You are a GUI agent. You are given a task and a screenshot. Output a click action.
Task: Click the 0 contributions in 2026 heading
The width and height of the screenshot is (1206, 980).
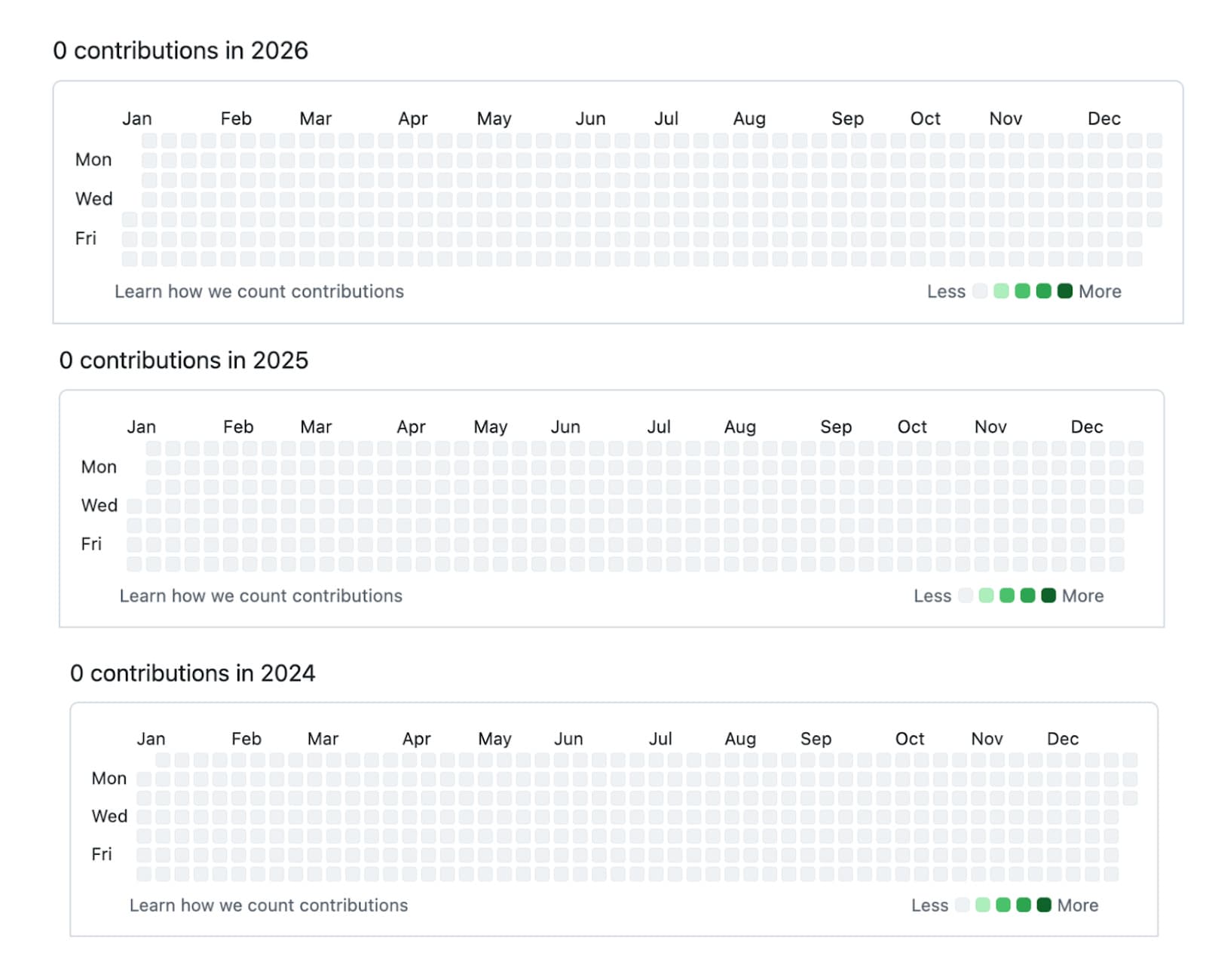[180, 51]
